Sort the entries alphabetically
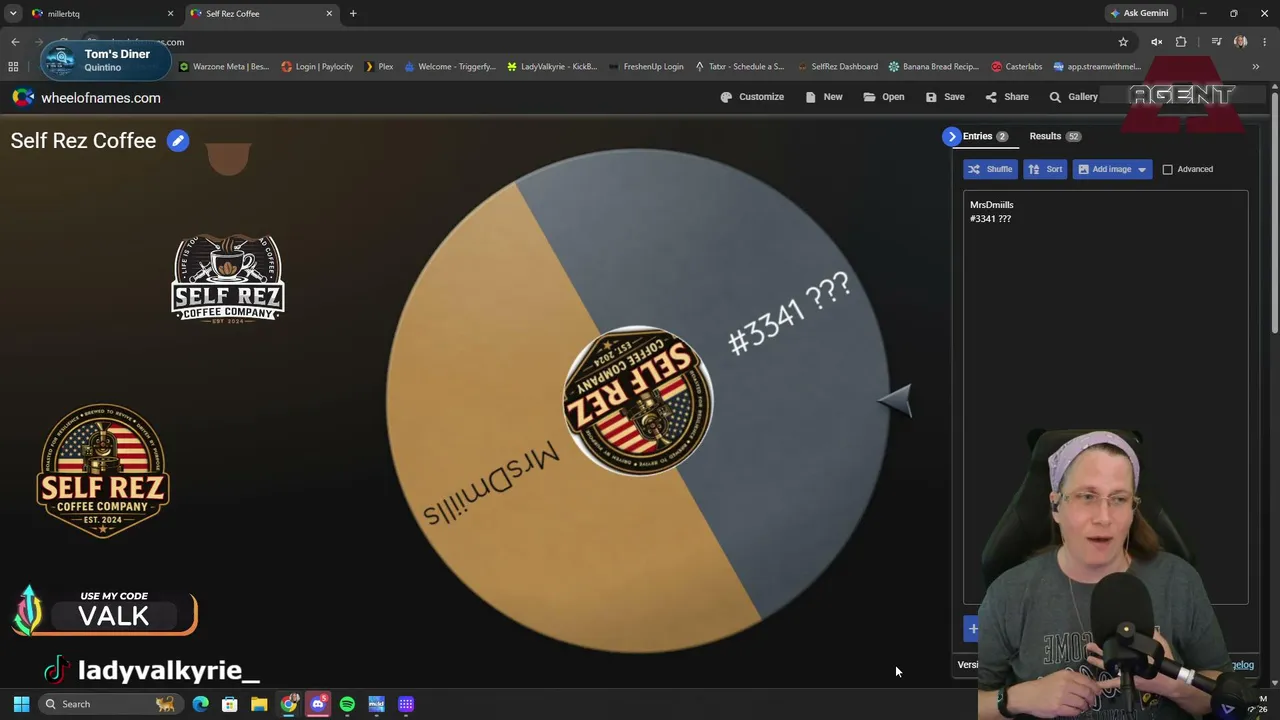Image resolution: width=1280 pixels, height=720 pixels. pos(1045,169)
